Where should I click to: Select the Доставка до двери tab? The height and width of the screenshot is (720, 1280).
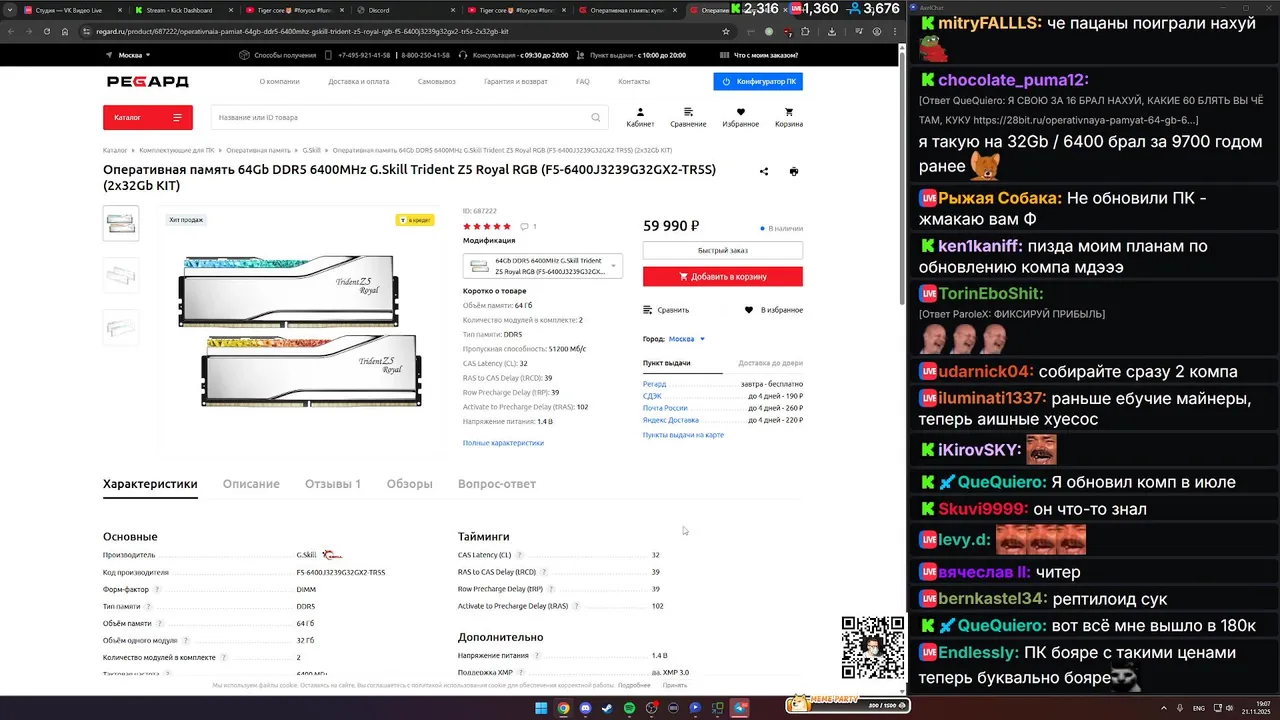(770, 363)
